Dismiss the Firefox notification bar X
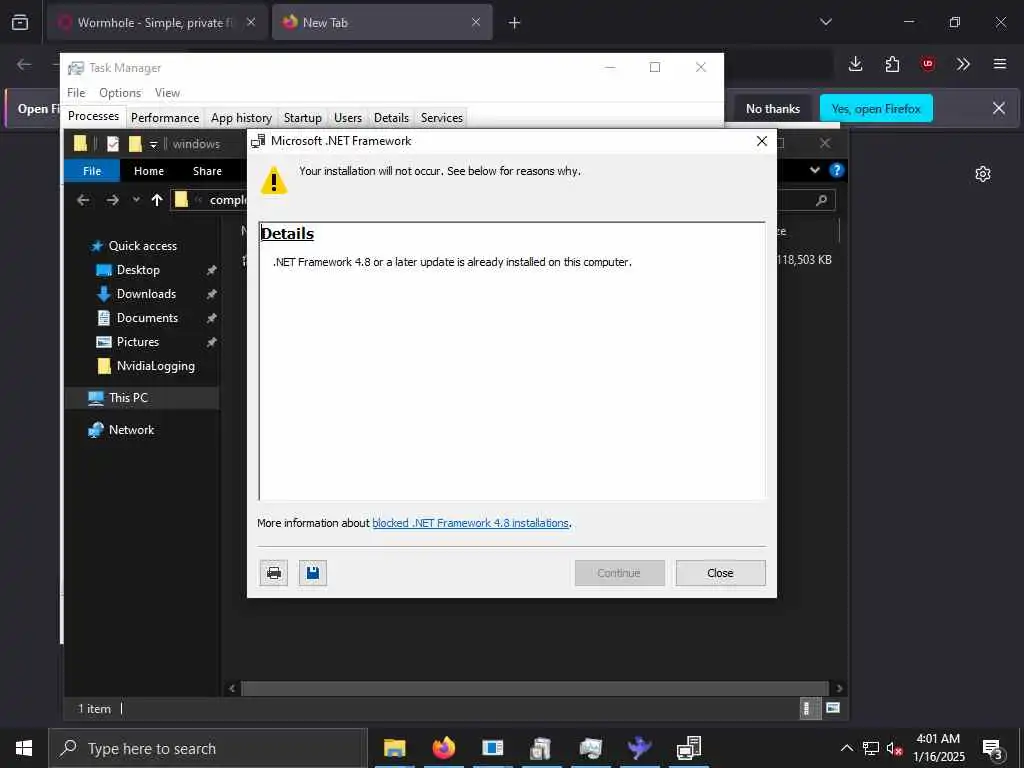The height and width of the screenshot is (768, 1024). [x=999, y=108]
